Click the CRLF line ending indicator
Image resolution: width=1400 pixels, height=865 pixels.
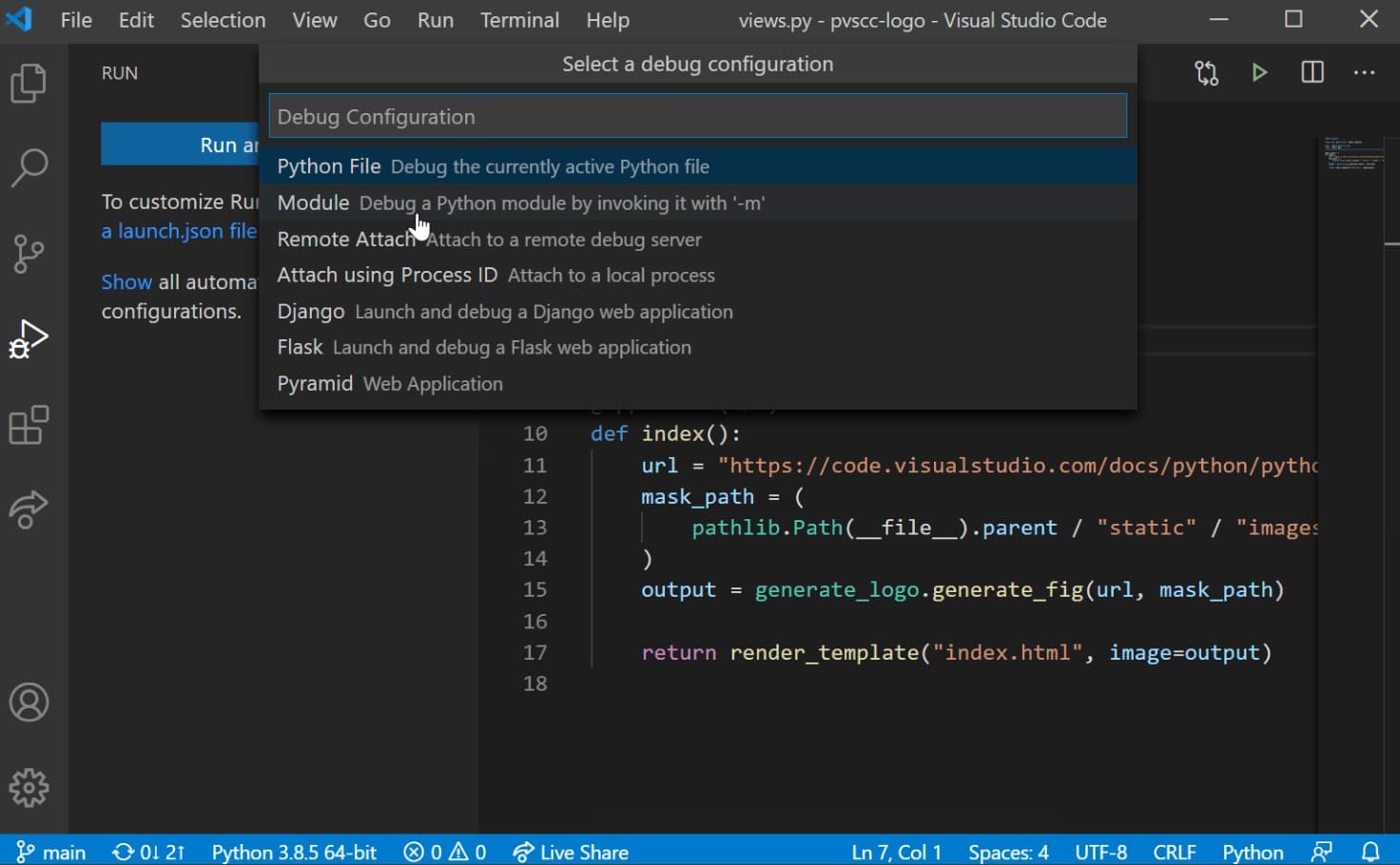[1175, 852]
